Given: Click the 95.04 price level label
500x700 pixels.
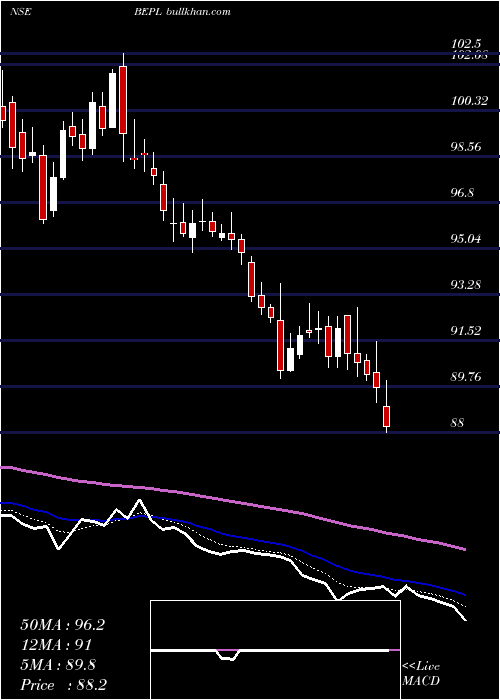Looking at the screenshot, I should [466, 239].
